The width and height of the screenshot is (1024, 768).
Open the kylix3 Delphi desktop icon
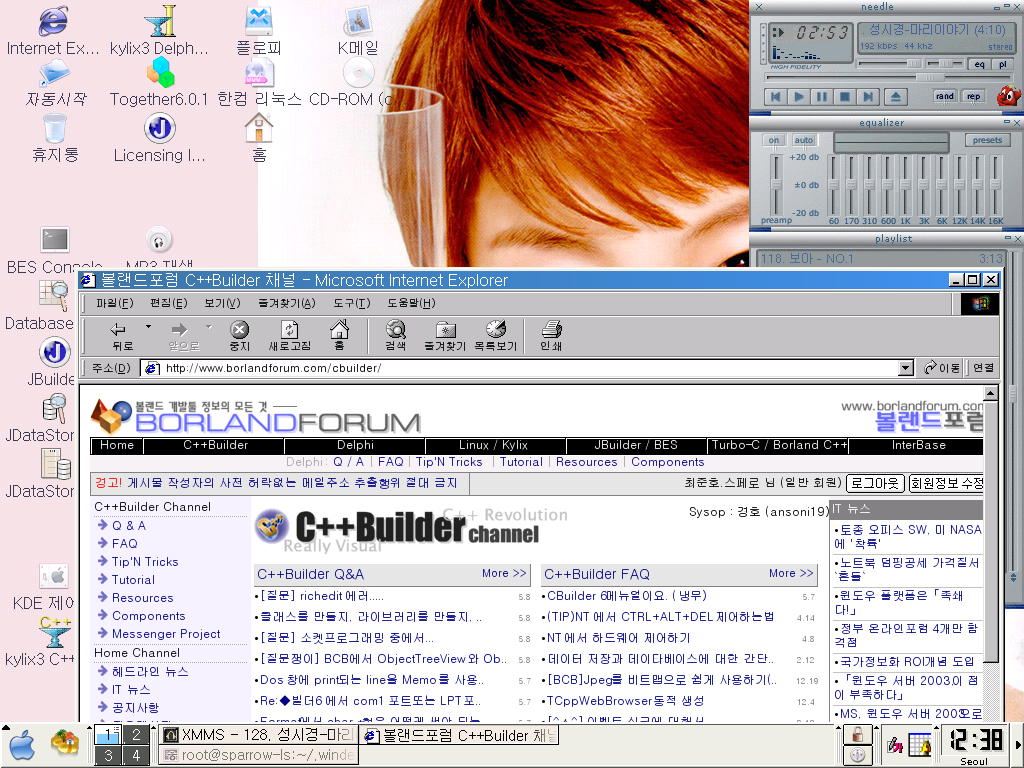pos(159,29)
